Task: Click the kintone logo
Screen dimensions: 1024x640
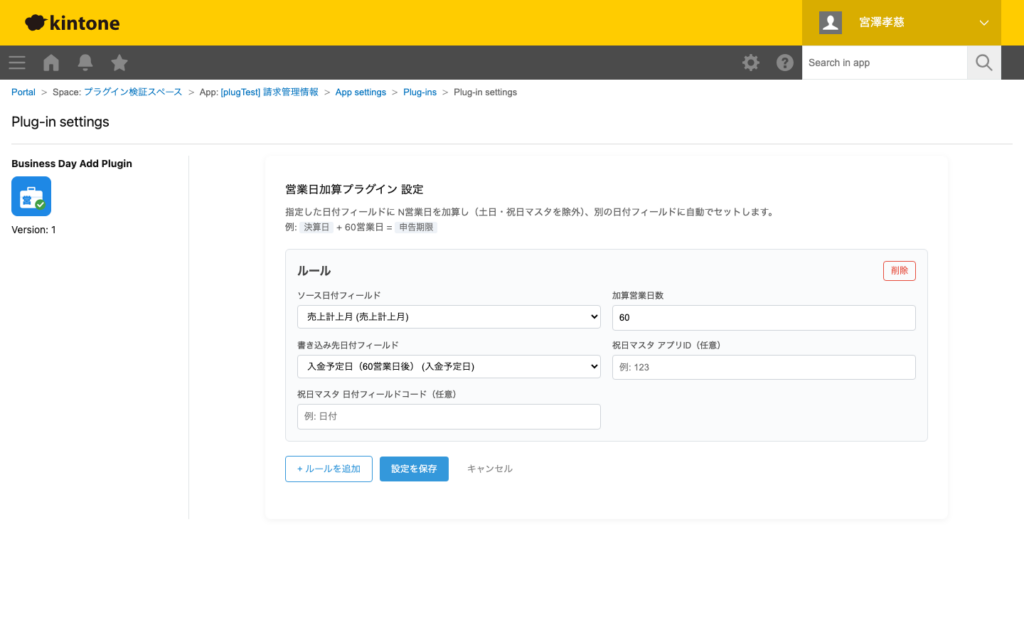Action: (71, 22)
